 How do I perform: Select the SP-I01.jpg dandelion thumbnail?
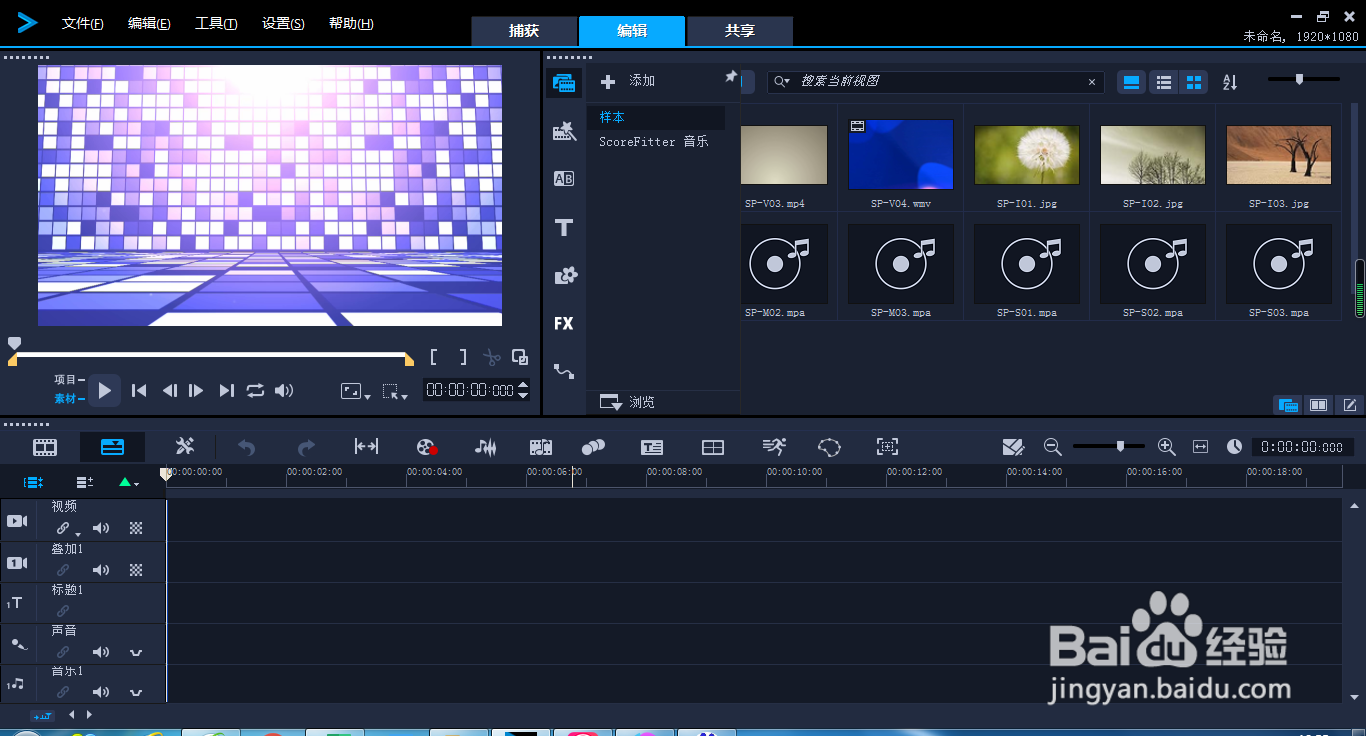click(1026, 157)
